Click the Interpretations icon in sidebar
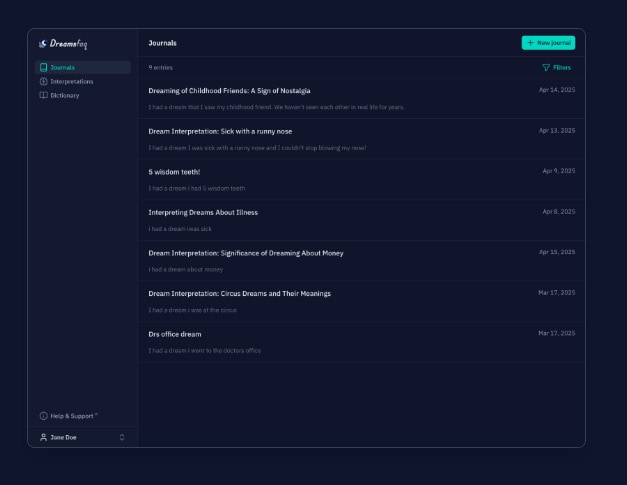The width and height of the screenshot is (627, 485). 43,82
